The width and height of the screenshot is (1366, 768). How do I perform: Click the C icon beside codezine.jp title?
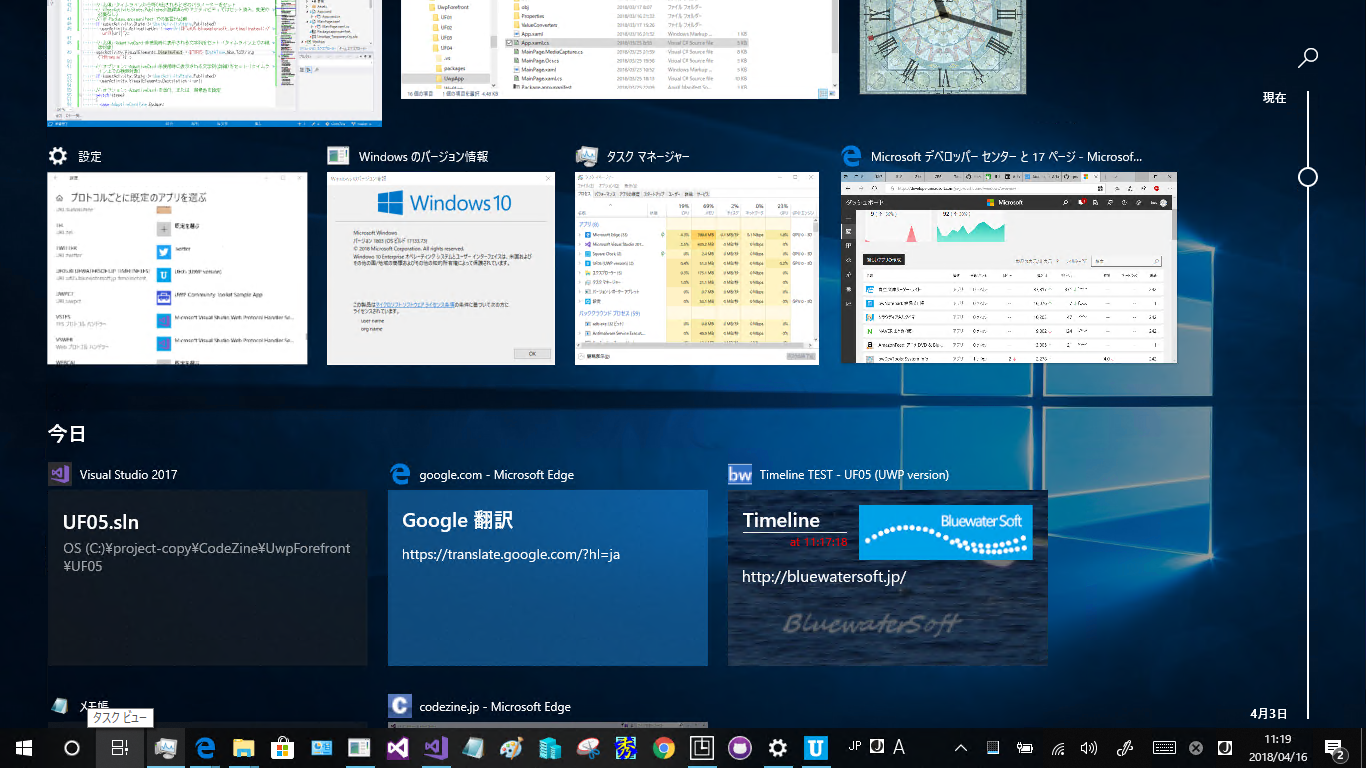pos(399,706)
